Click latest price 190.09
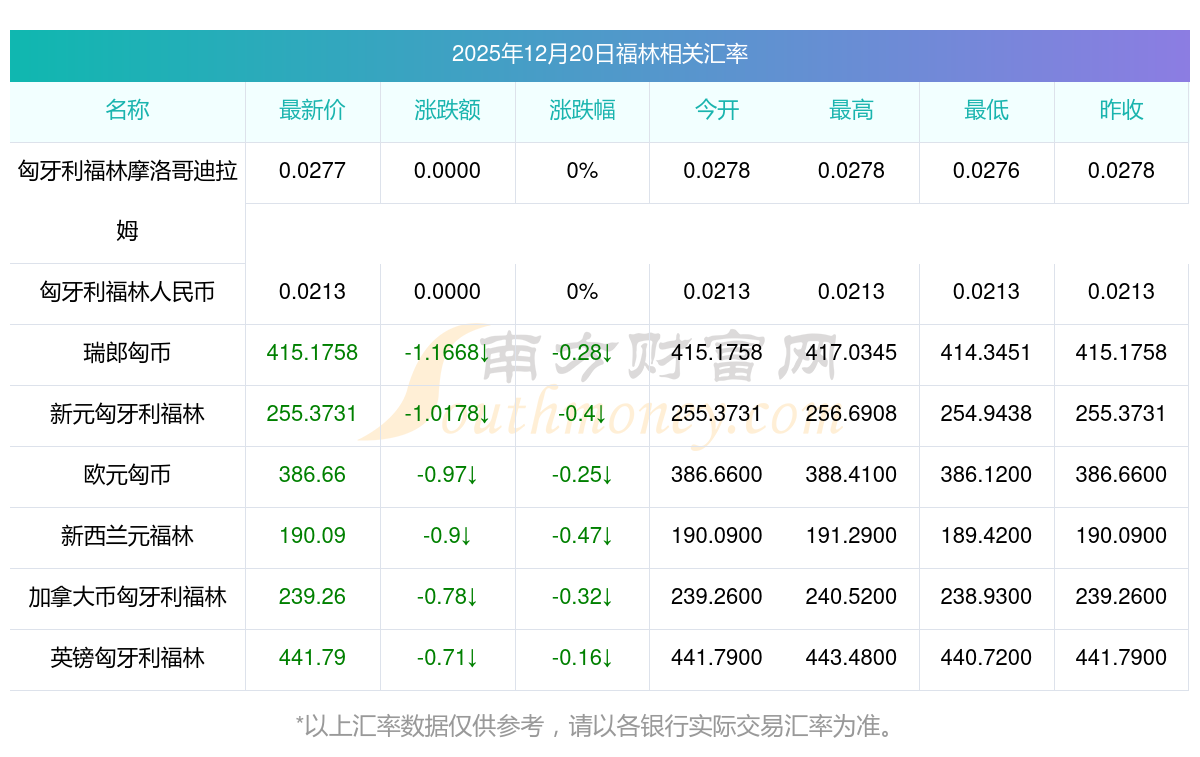The width and height of the screenshot is (1200, 757). 313,536
